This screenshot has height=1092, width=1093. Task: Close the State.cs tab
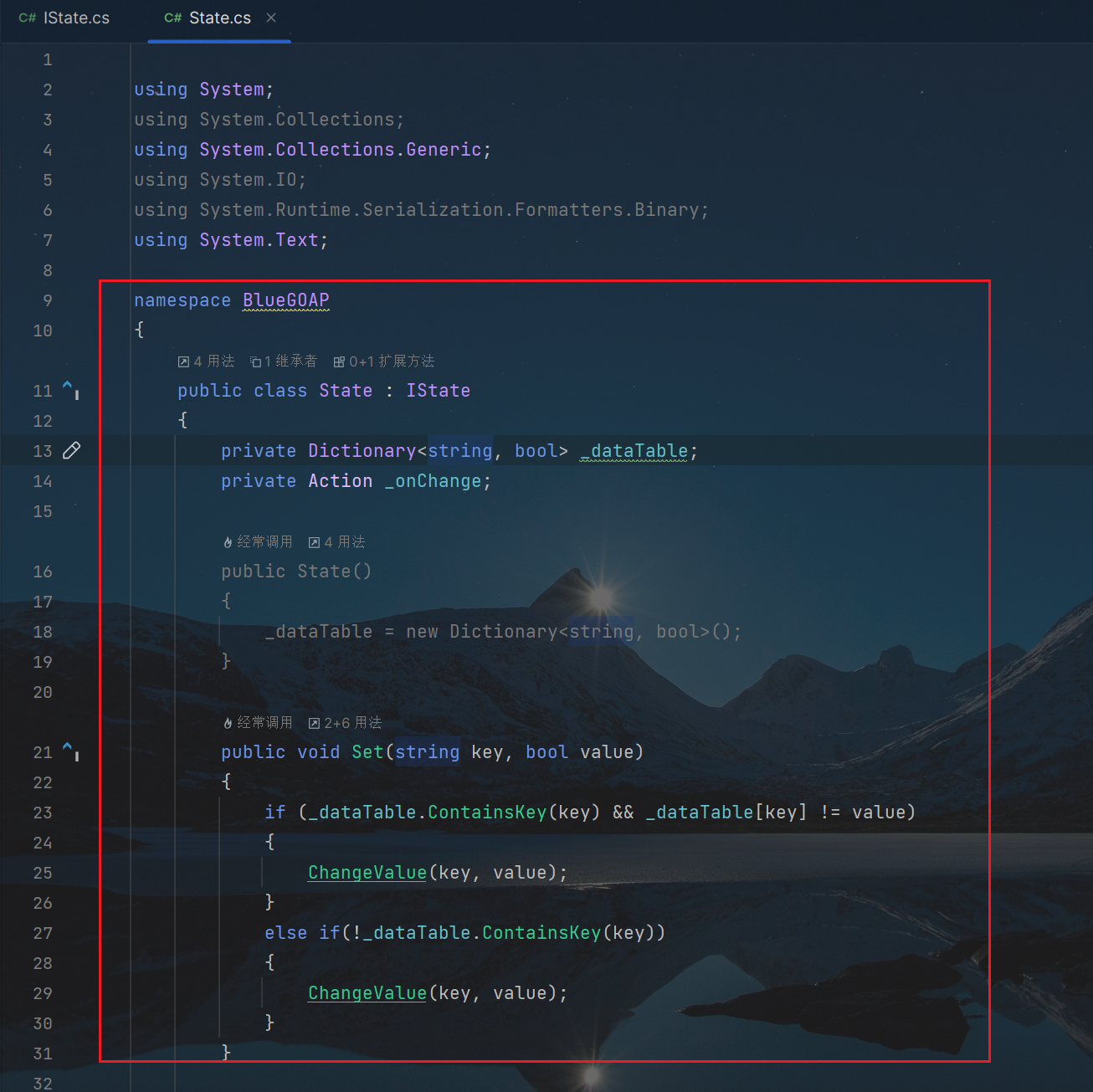(x=271, y=18)
